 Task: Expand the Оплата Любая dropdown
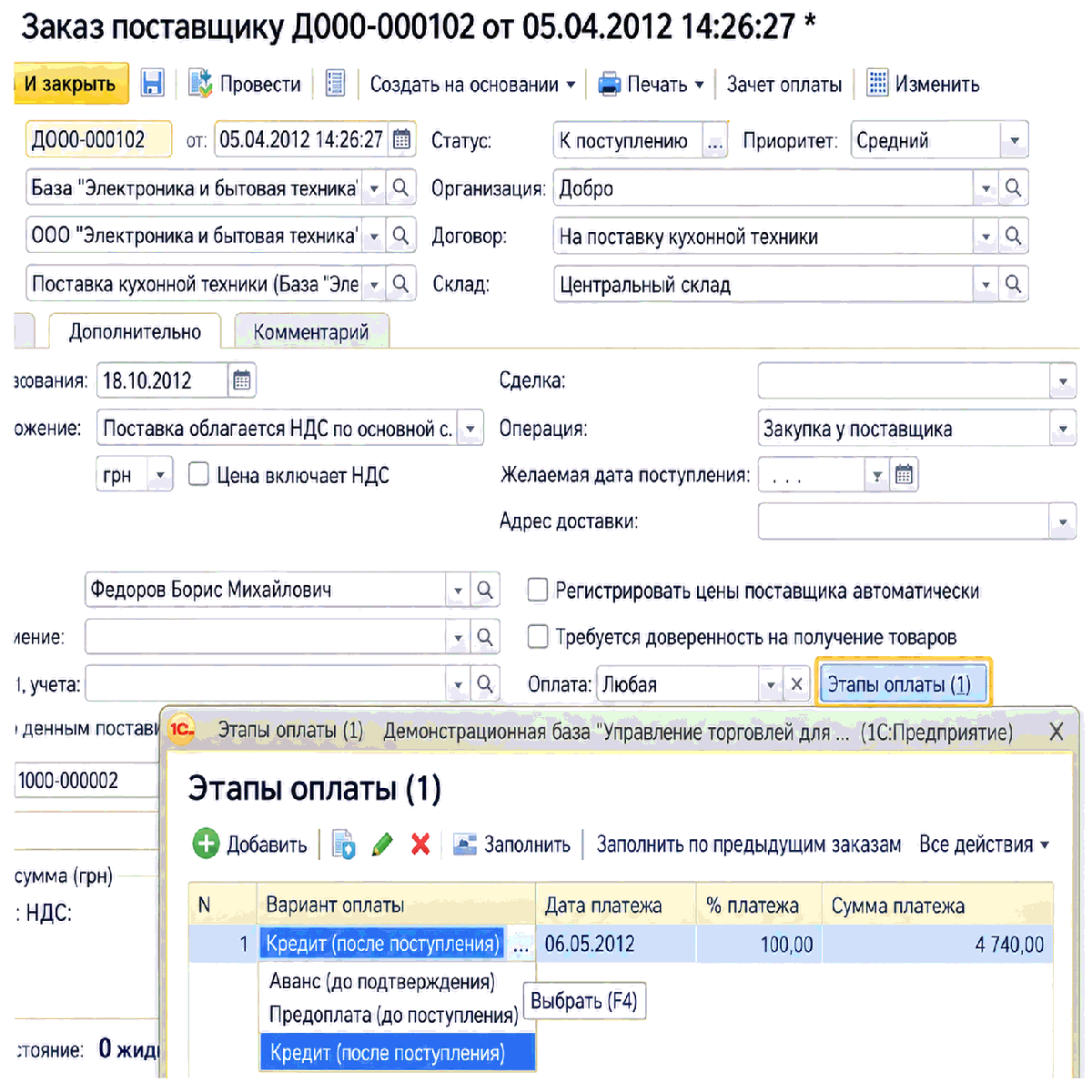click(x=771, y=684)
